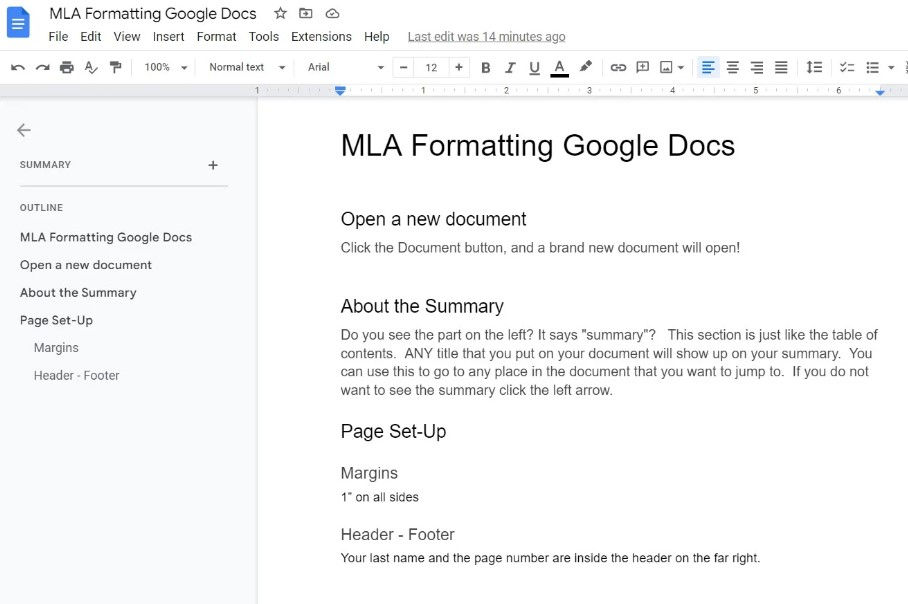Toggle Bold formatting

tap(486, 68)
